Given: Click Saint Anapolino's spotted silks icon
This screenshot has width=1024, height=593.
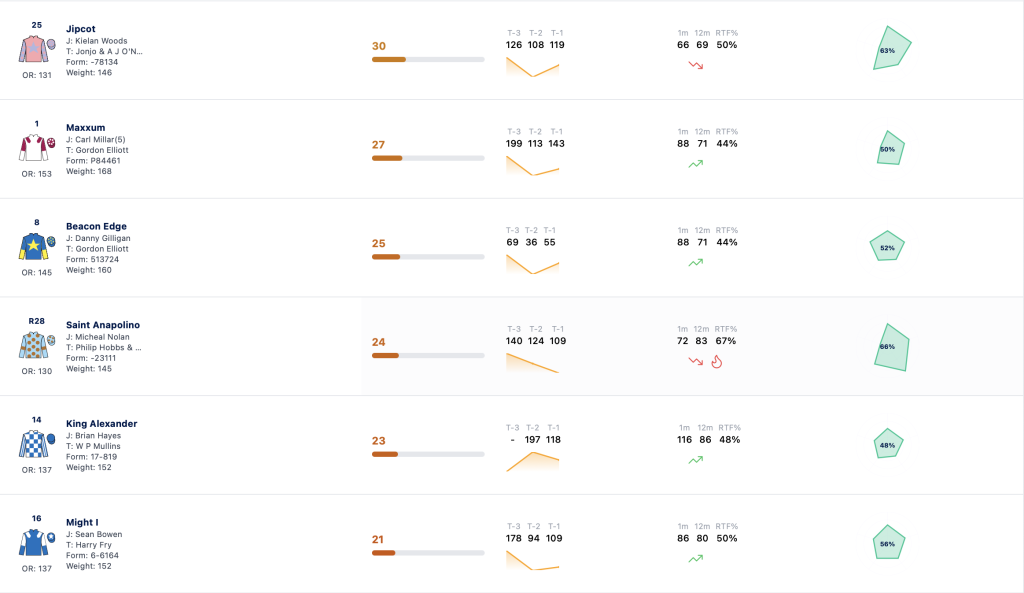Looking at the screenshot, I should tap(37, 345).
